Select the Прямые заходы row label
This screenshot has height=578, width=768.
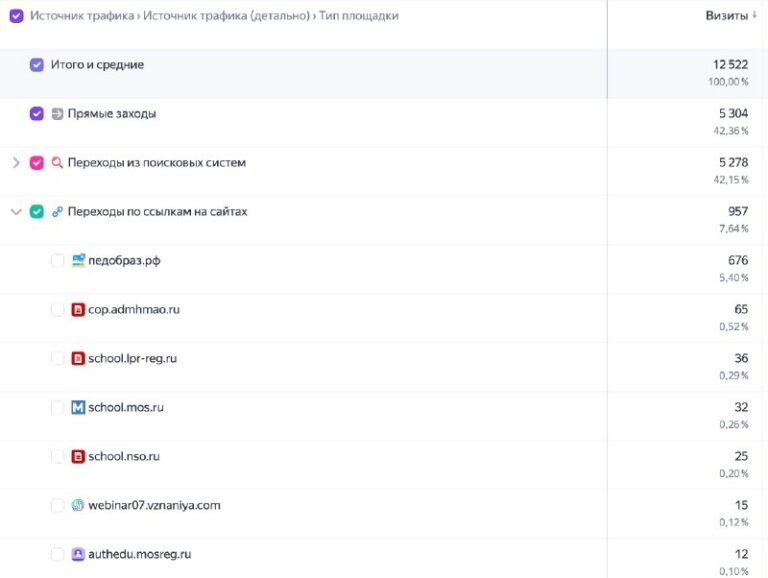(112, 114)
